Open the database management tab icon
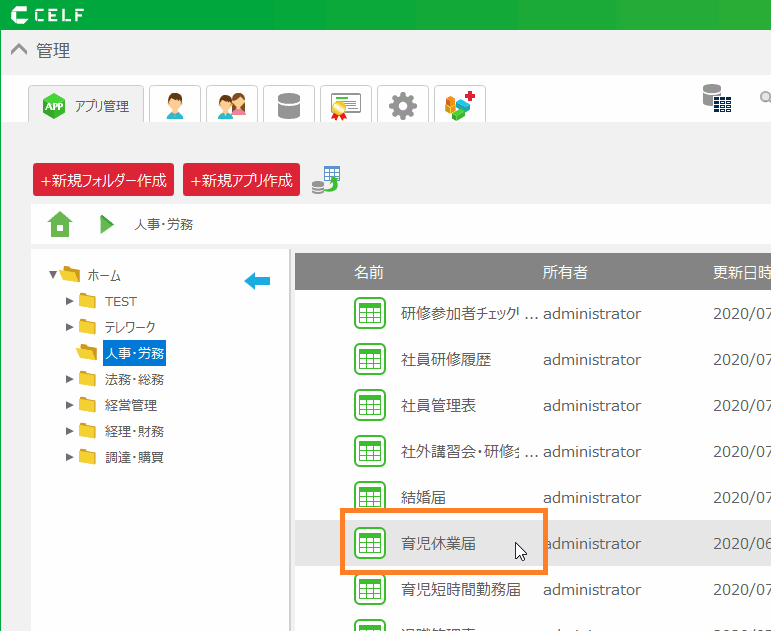 pos(289,105)
